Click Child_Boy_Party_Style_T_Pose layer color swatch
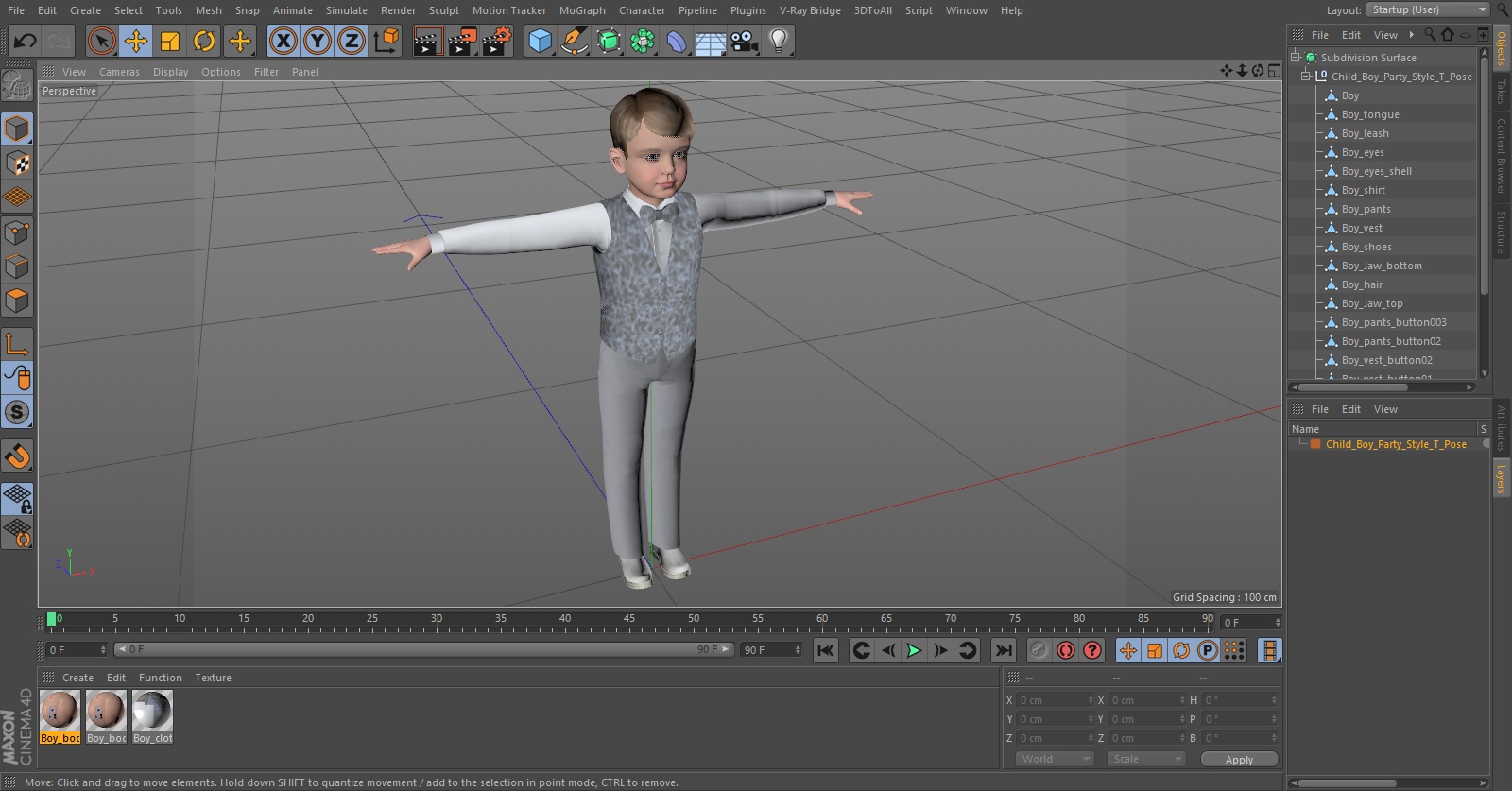1512x791 pixels. [x=1314, y=444]
